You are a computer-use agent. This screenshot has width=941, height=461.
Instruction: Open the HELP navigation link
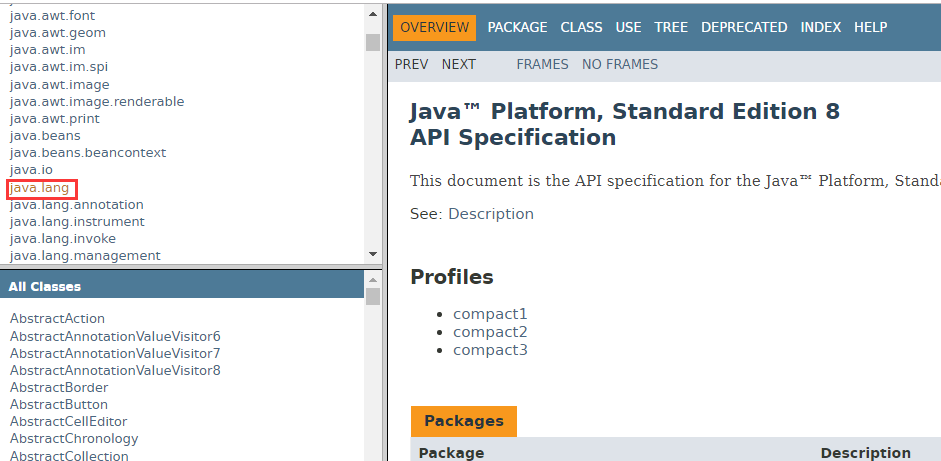tap(870, 28)
